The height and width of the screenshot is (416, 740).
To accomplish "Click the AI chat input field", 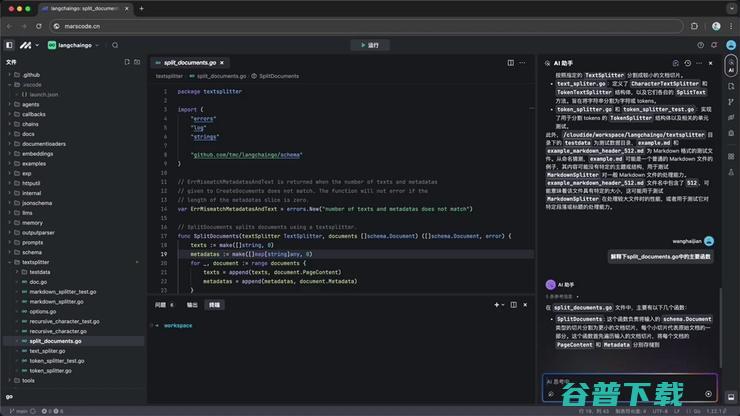I will click(630, 388).
